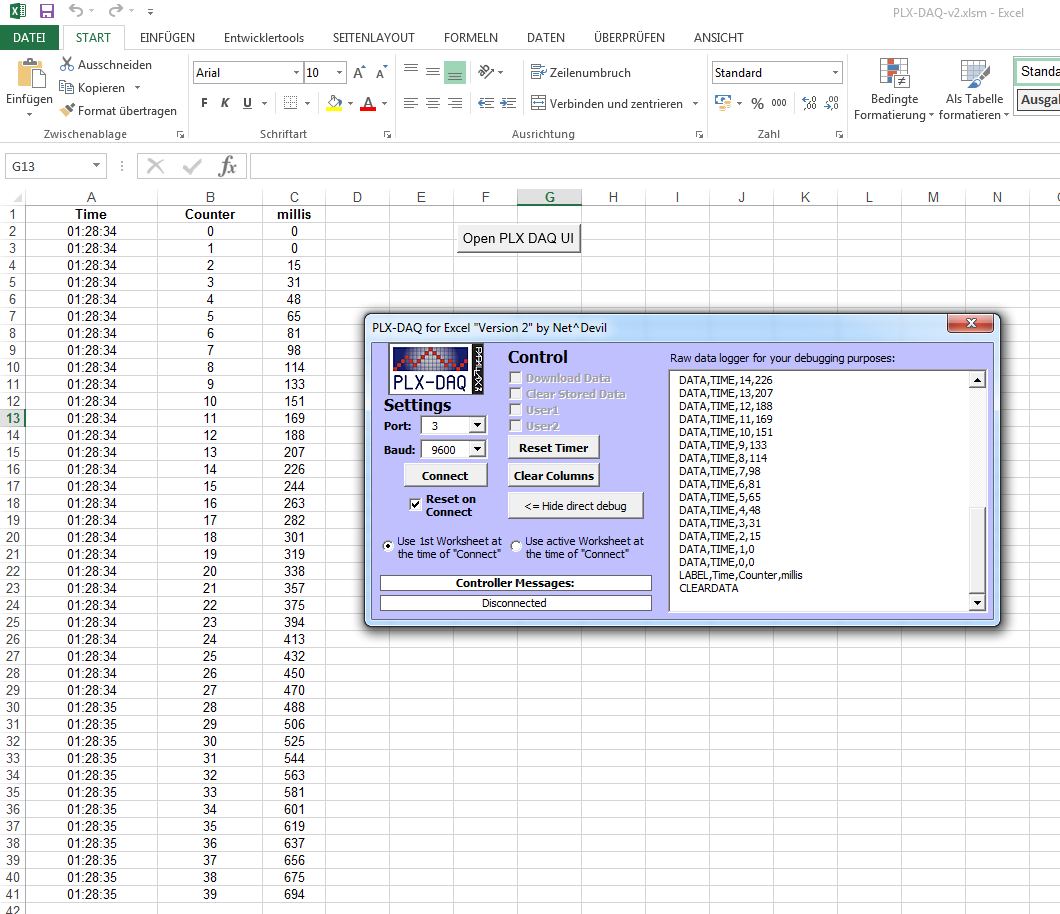
Task: Click Hide direct debug button
Action: coord(575,506)
